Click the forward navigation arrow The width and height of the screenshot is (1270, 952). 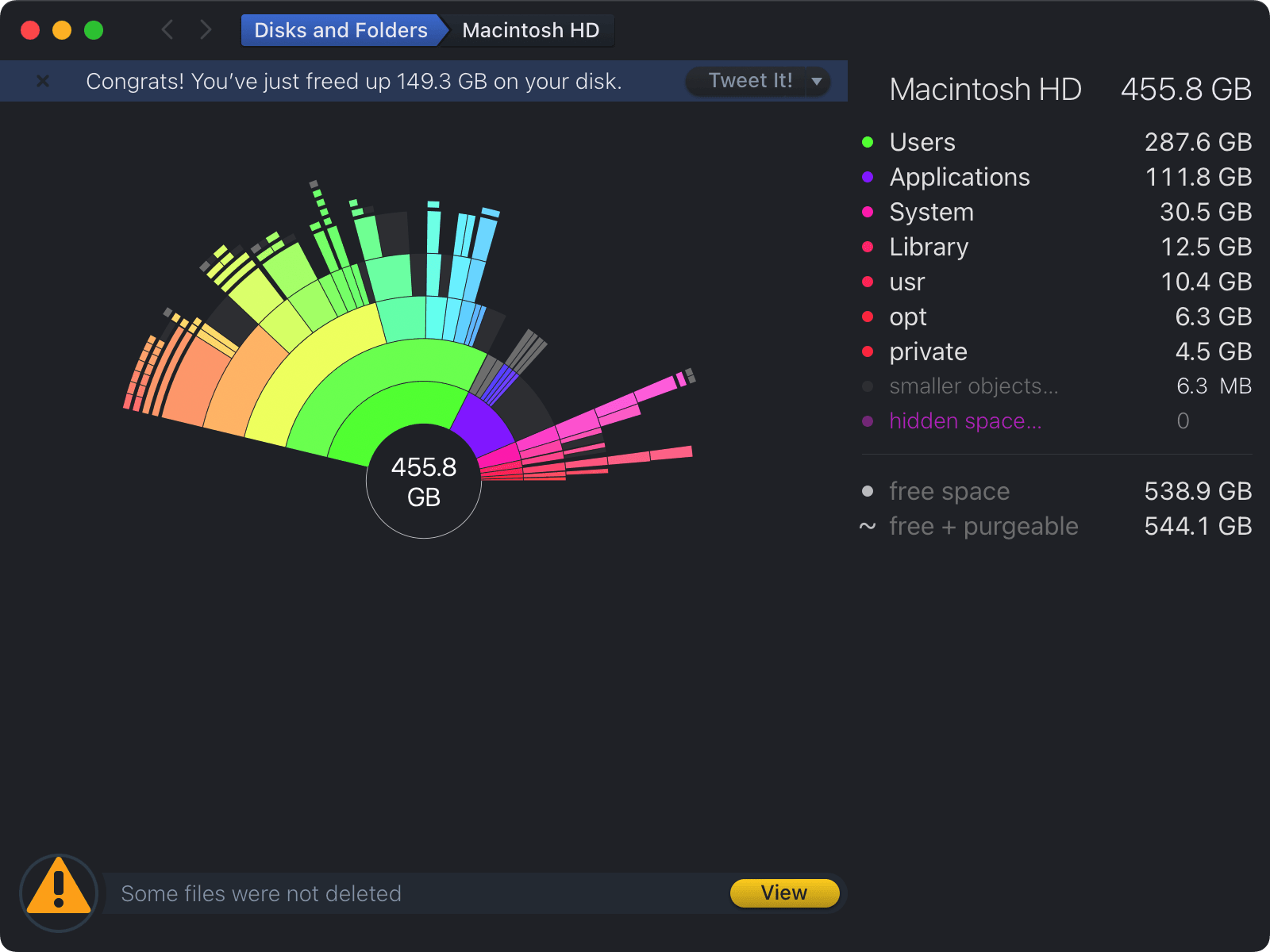(206, 30)
